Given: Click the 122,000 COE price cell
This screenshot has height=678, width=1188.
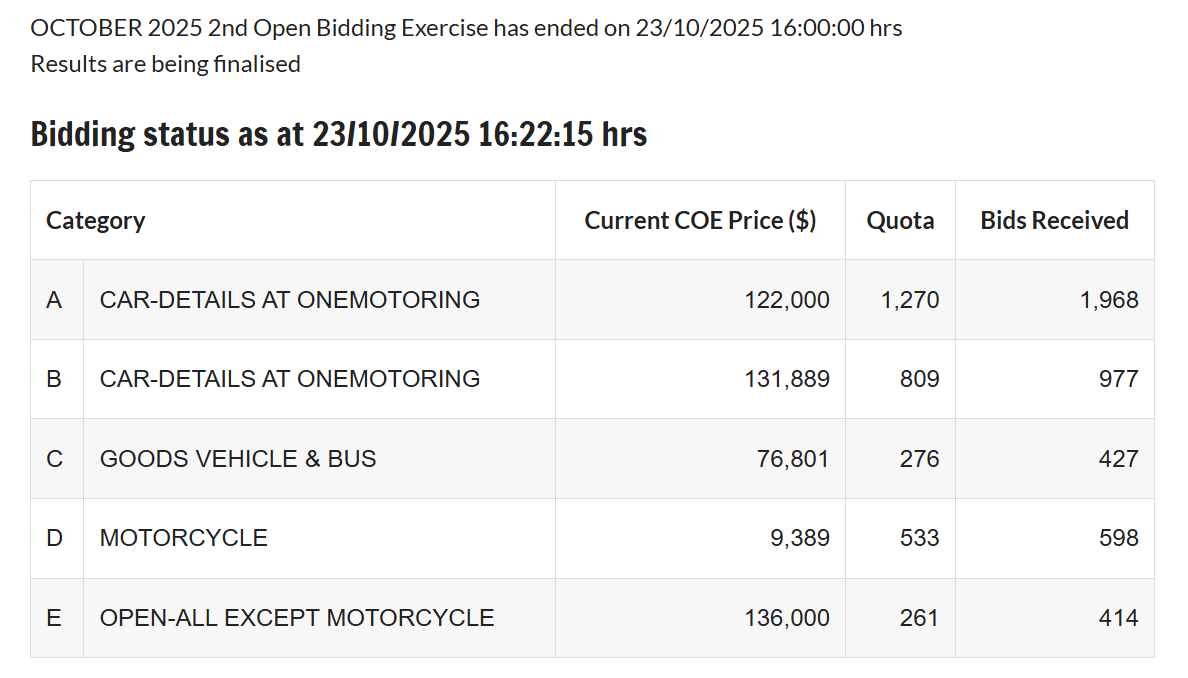Looking at the screenshot, I should coord(787,300).
